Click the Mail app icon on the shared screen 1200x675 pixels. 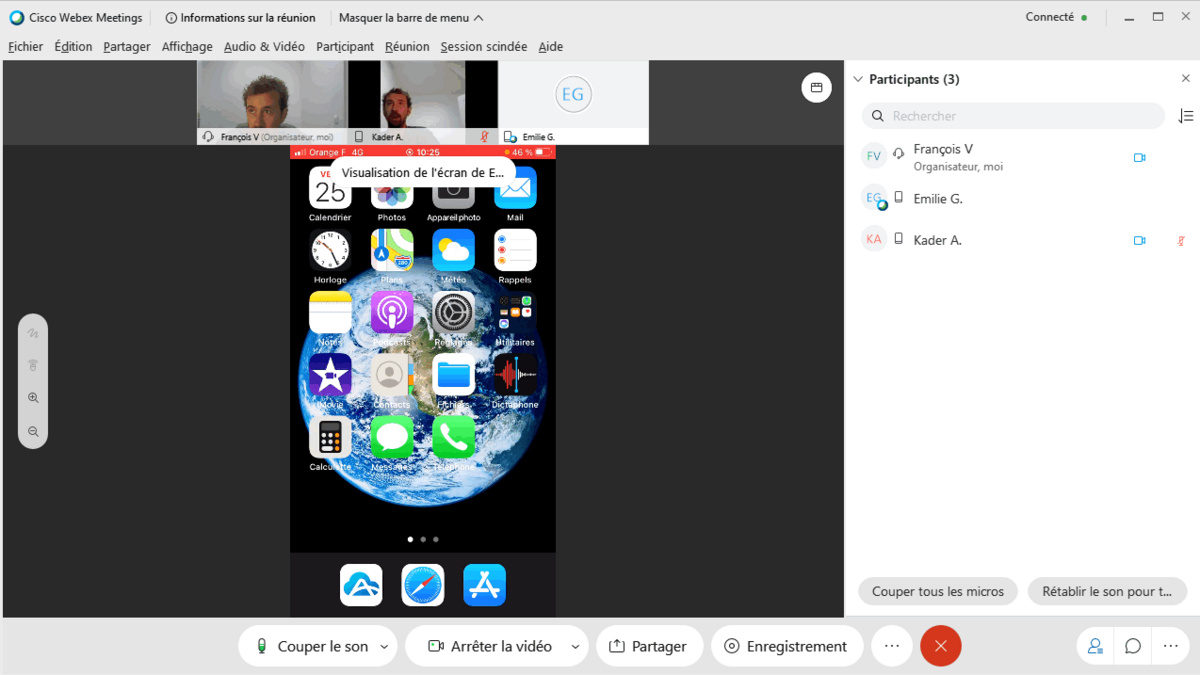[x=515, y=189]
